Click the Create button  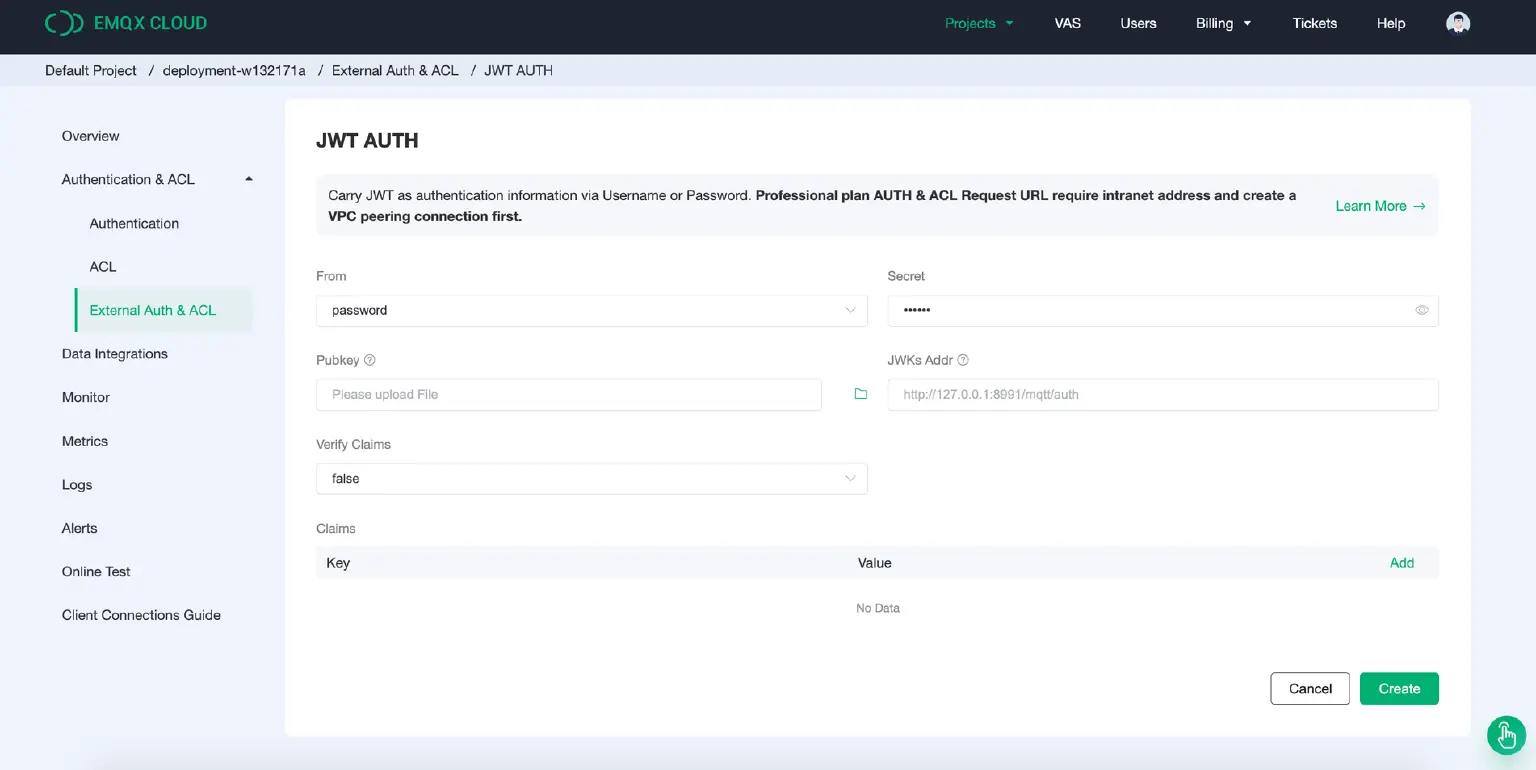click(1399, 688)
